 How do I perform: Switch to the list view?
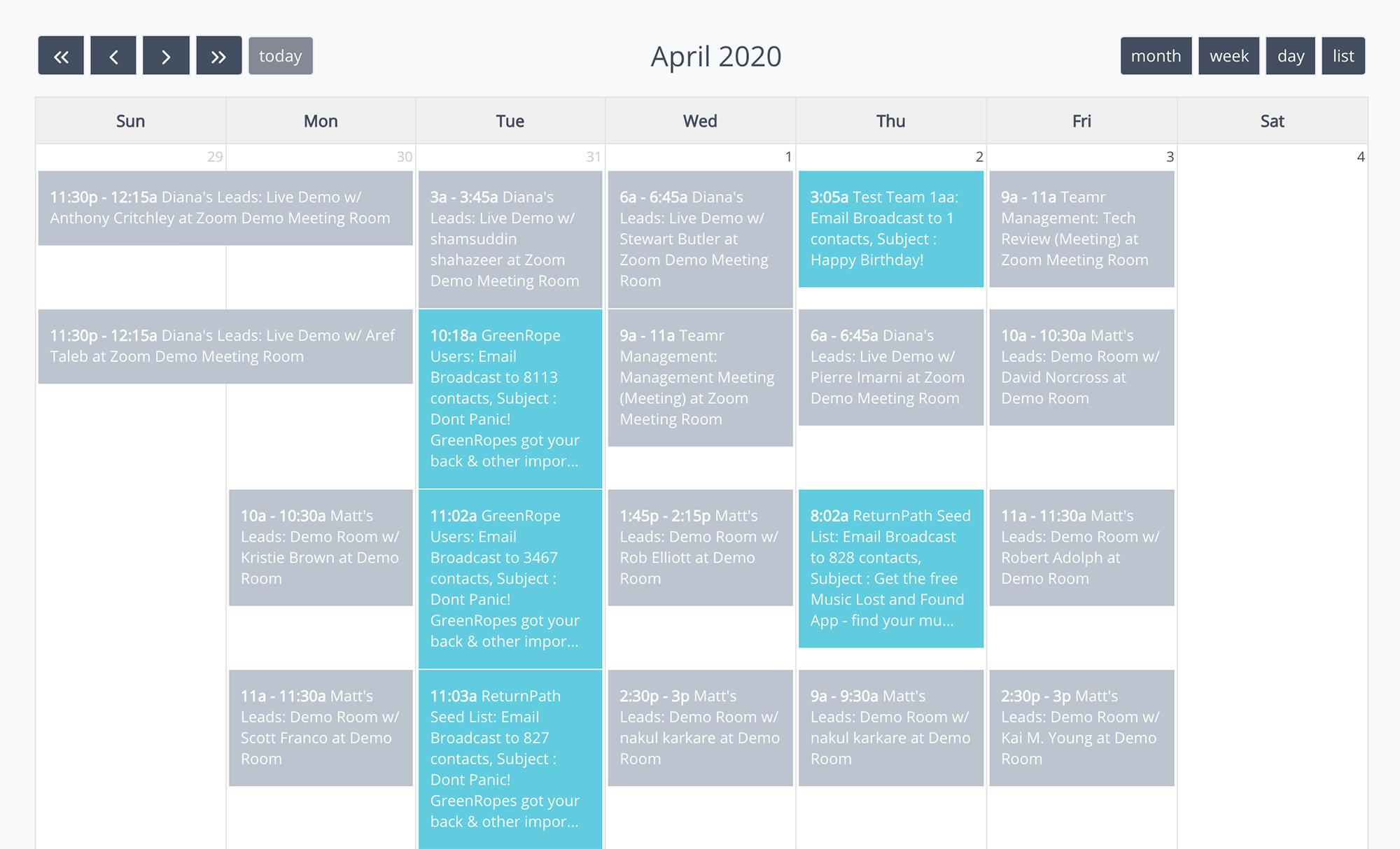click(x=1343, y=55)
